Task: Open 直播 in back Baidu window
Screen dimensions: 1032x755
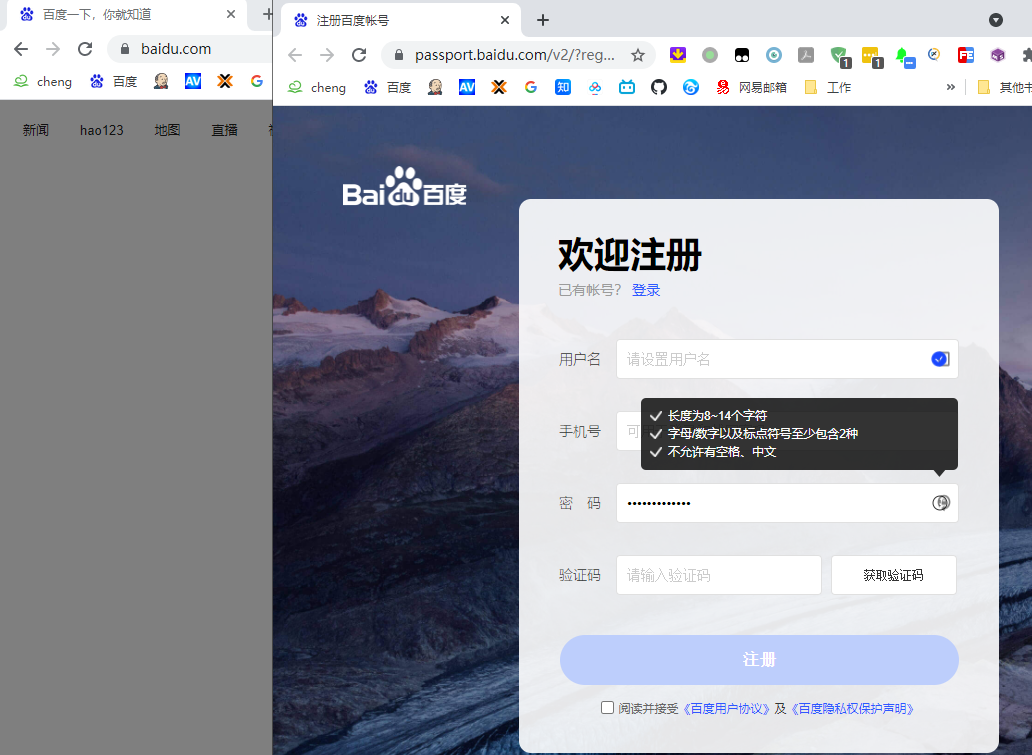Action: tap(224, 130)
